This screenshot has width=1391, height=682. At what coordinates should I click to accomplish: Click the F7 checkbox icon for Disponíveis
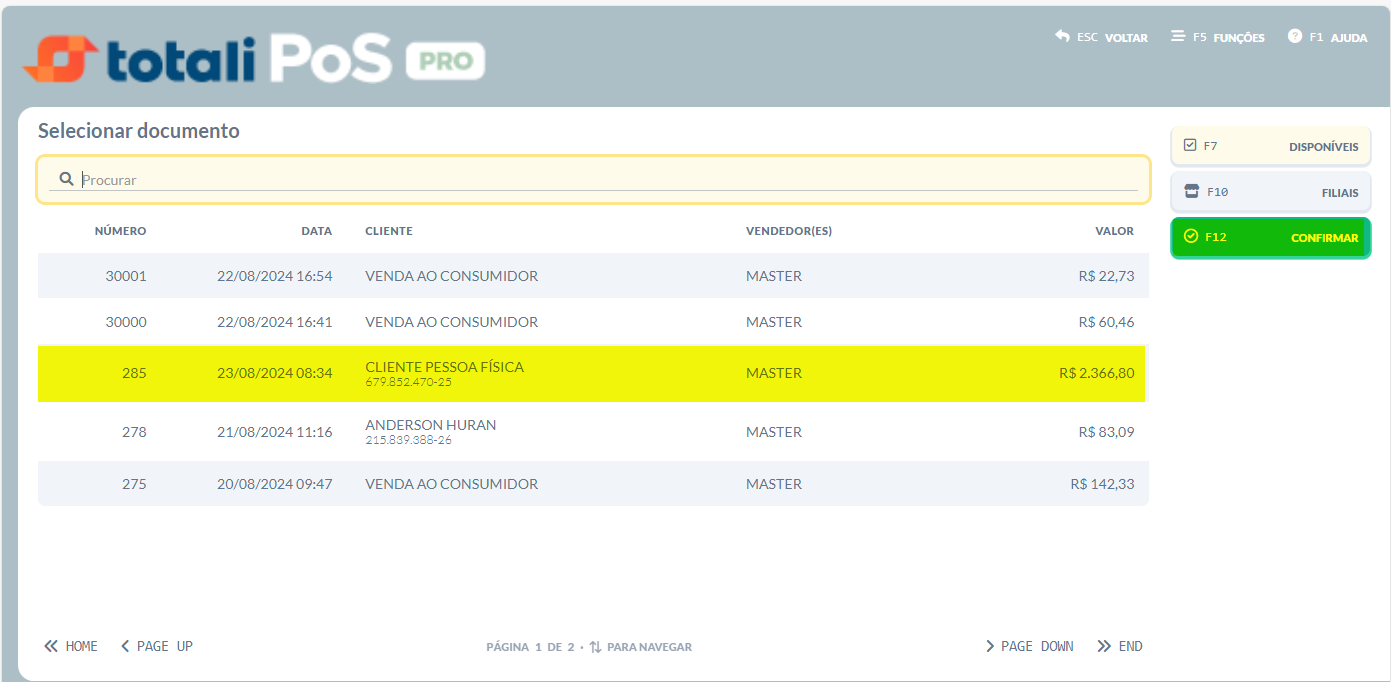point(1190,145)
